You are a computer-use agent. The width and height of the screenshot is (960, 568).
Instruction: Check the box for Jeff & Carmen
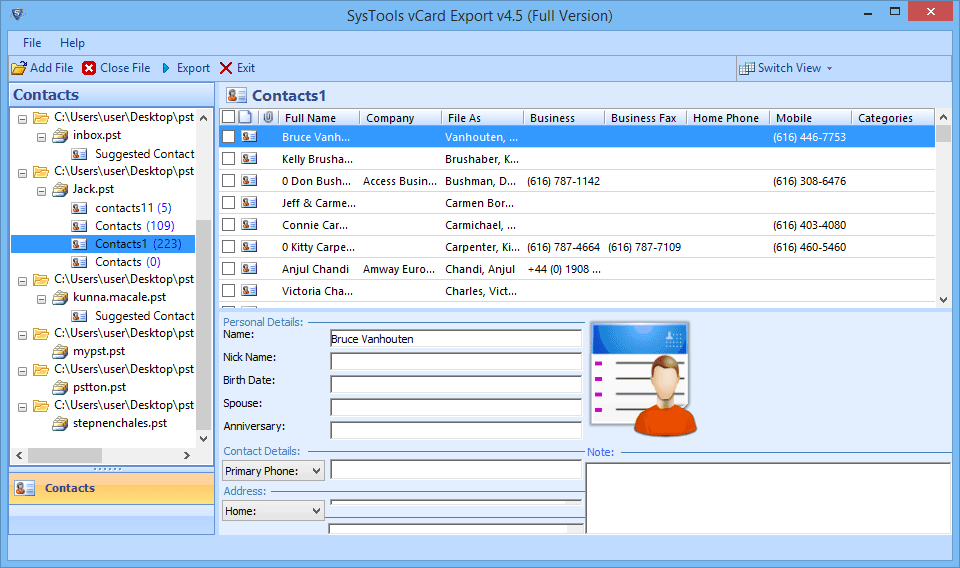(228, 203)
